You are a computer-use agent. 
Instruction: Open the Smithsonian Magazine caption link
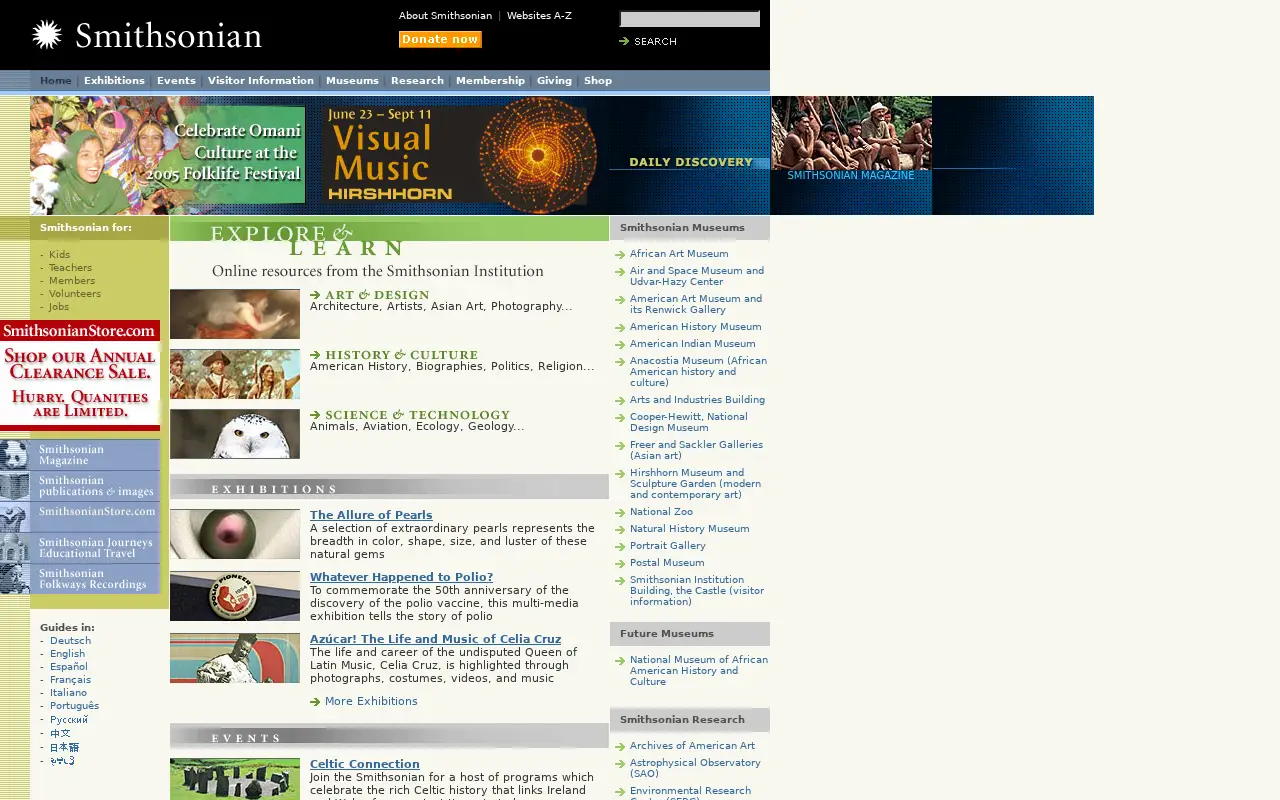[x=850, y=176]
